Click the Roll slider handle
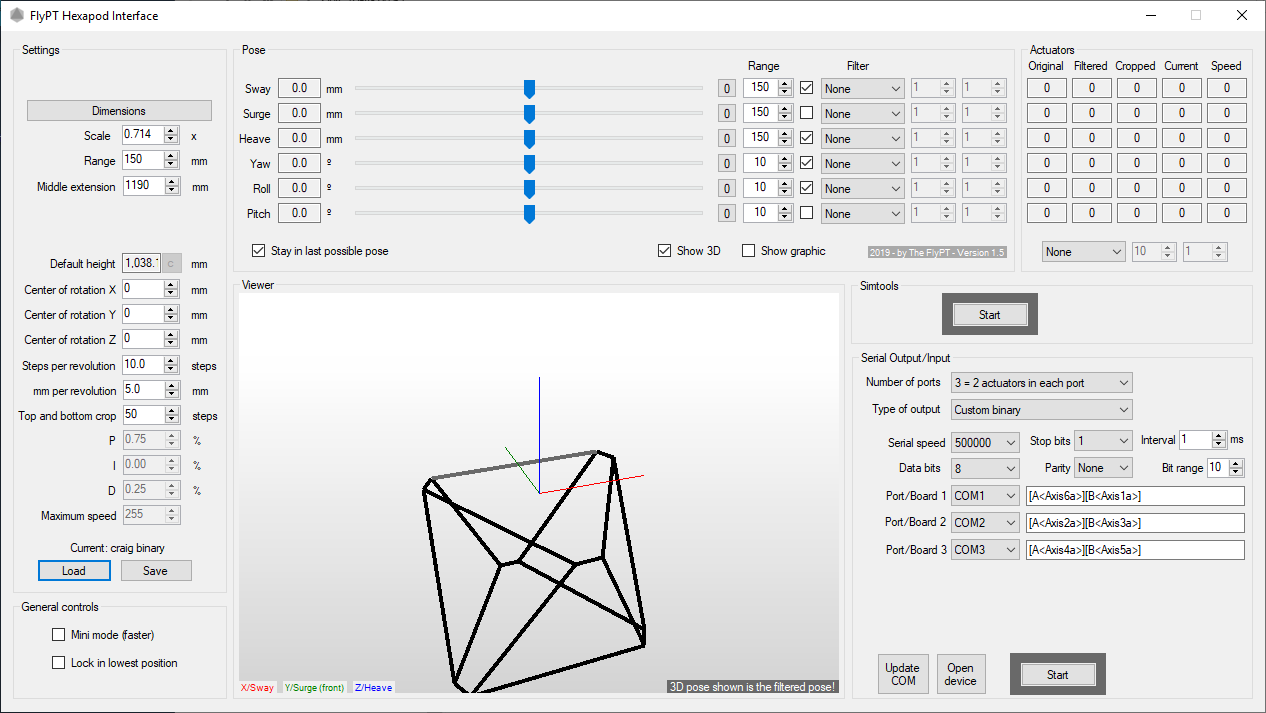Image resolution: width=1266 pixels, height=713 pixels. coord(529,189)
